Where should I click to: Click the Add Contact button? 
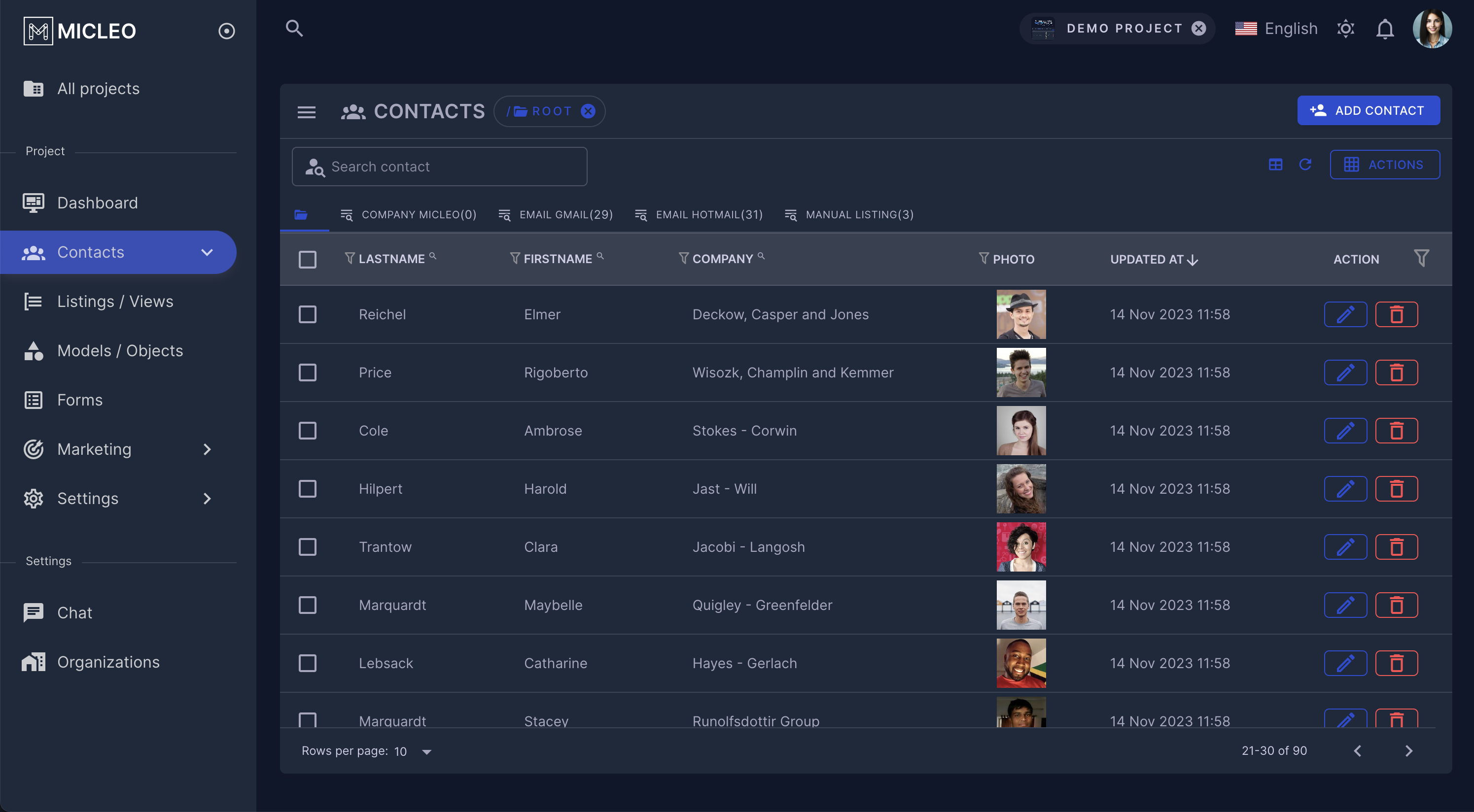(x=1368, y=110)
